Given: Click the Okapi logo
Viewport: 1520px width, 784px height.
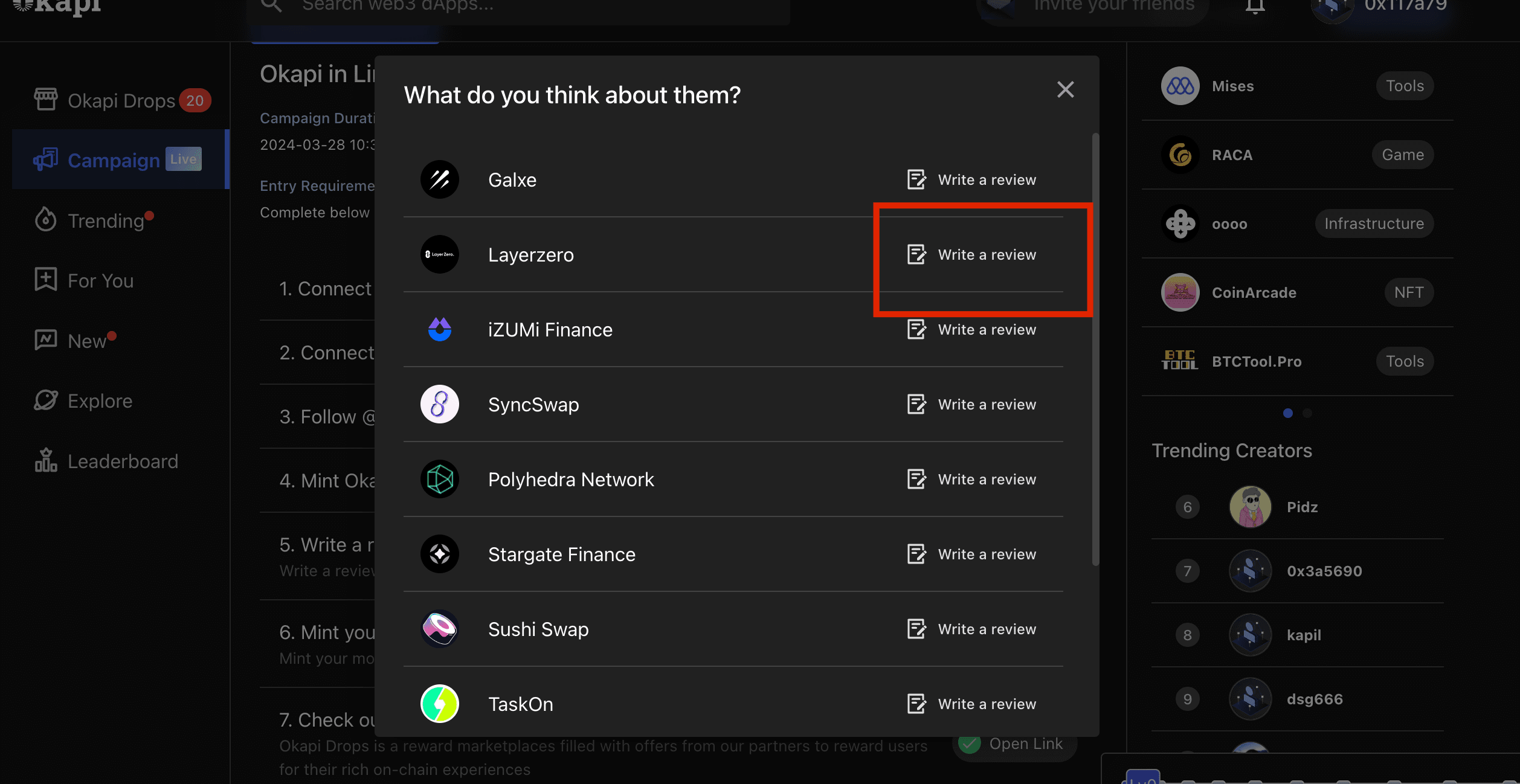Looking at the screenshot, I should [x=57, y=7].
